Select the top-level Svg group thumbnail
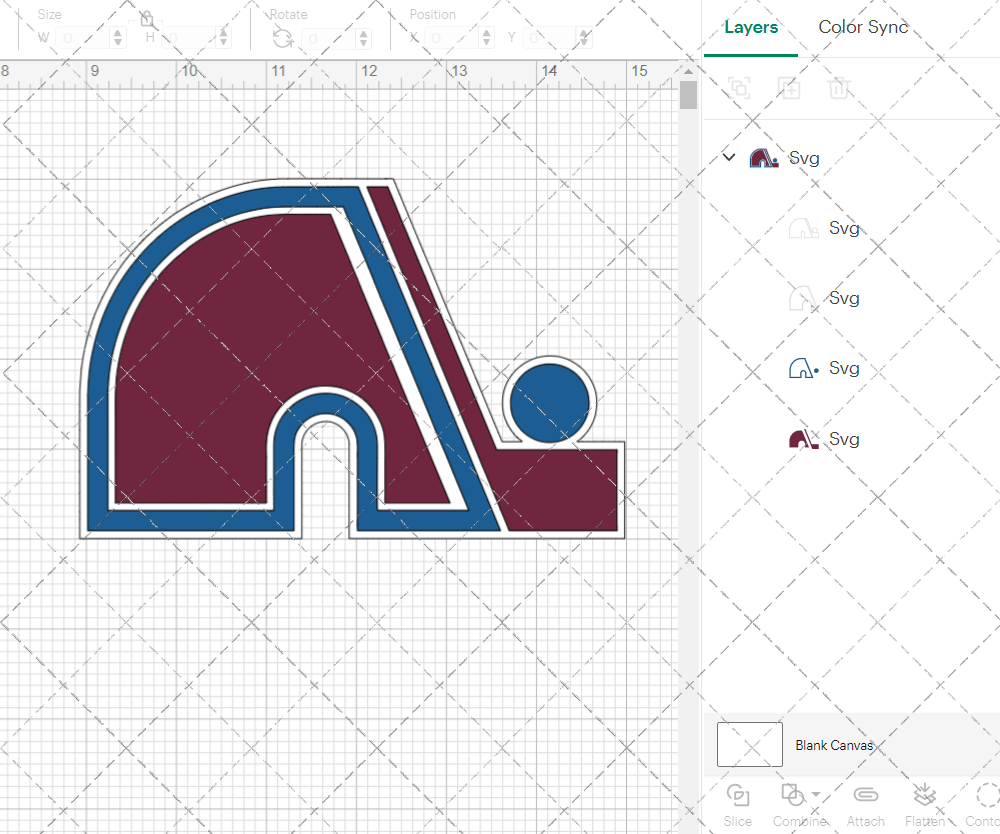This screenshot has width=1000, height=834. coord(763,158)
